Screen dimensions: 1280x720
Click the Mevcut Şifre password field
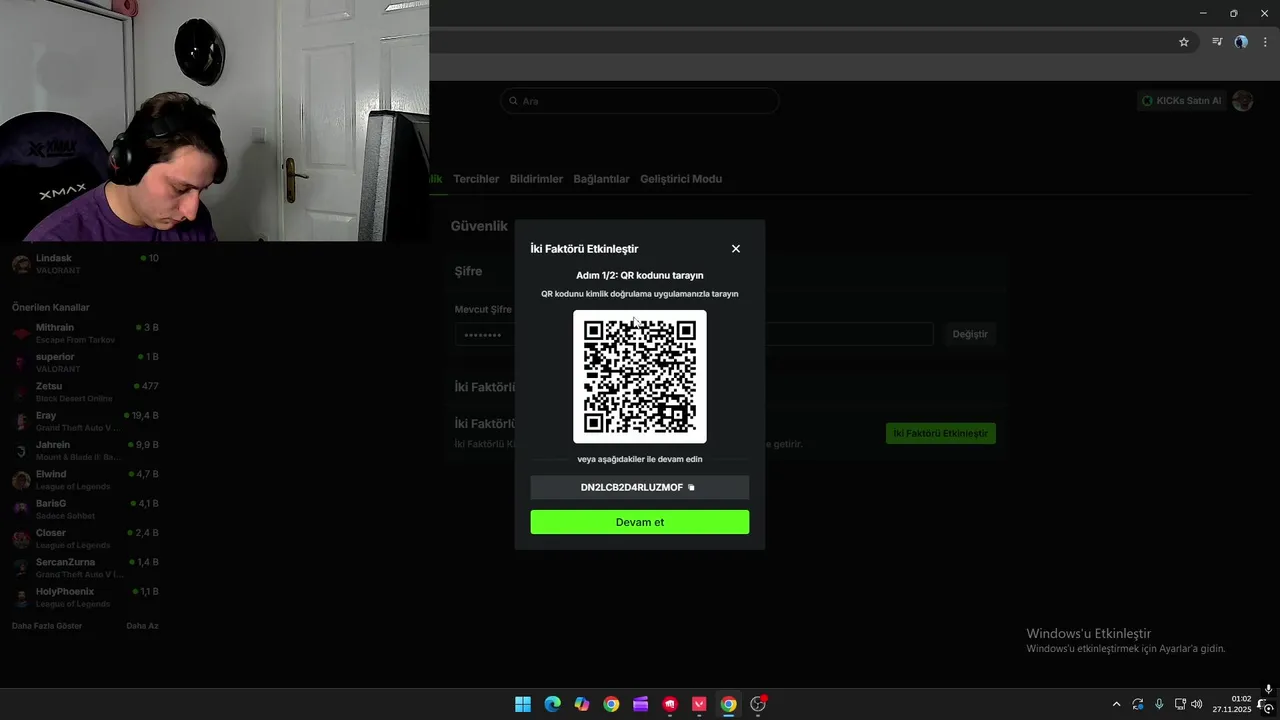pyautogui.click(x=694, y=334)
